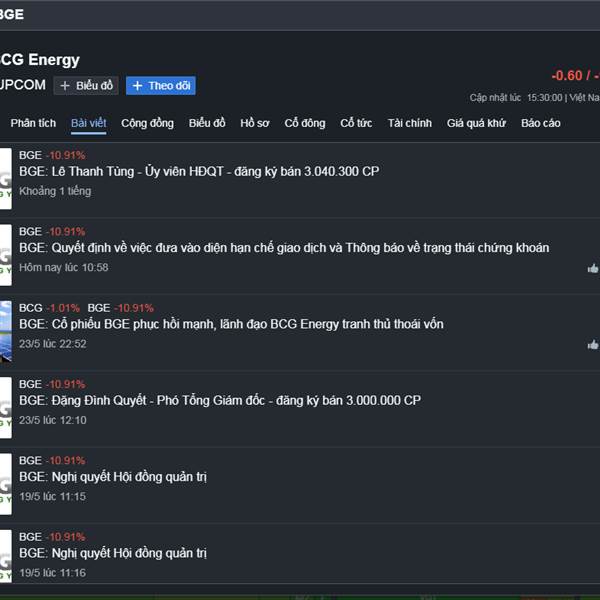Screen dimensions: 600x600
Task: Click BGE tag above Đặng Đình Quyết article
Action: click(x=52, y=384)
